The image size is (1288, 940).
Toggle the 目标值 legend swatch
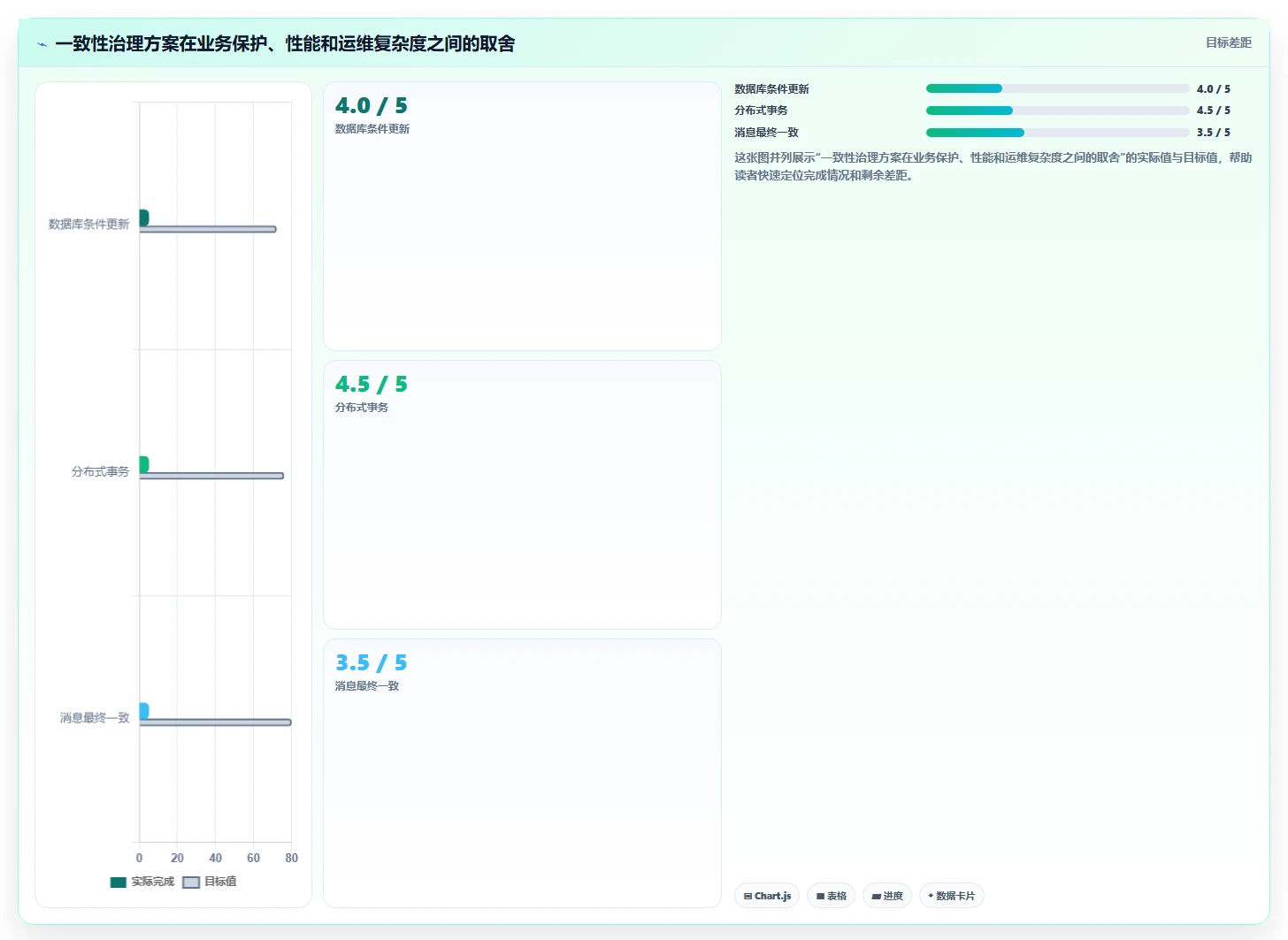191,882
